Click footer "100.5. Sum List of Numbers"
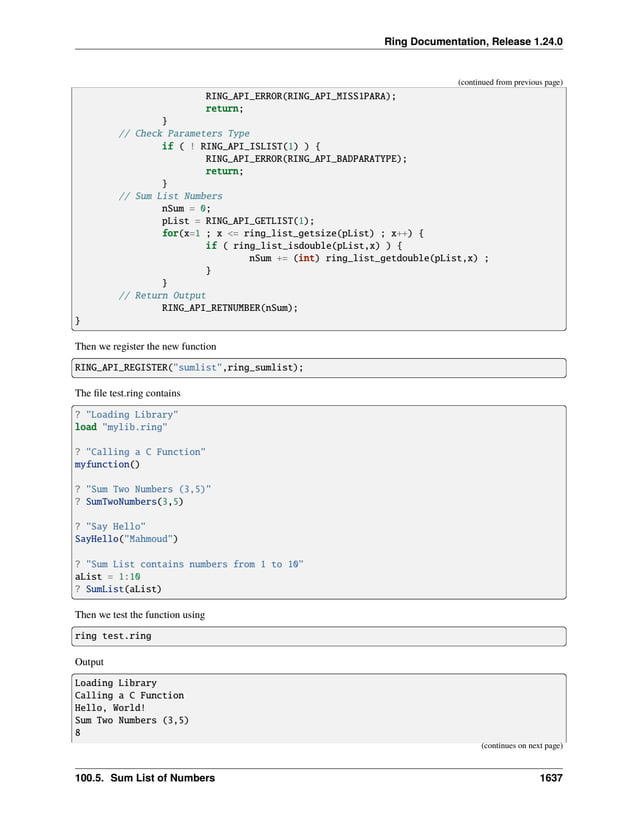This screenshot has width=638, height=825. pos(145,778)
